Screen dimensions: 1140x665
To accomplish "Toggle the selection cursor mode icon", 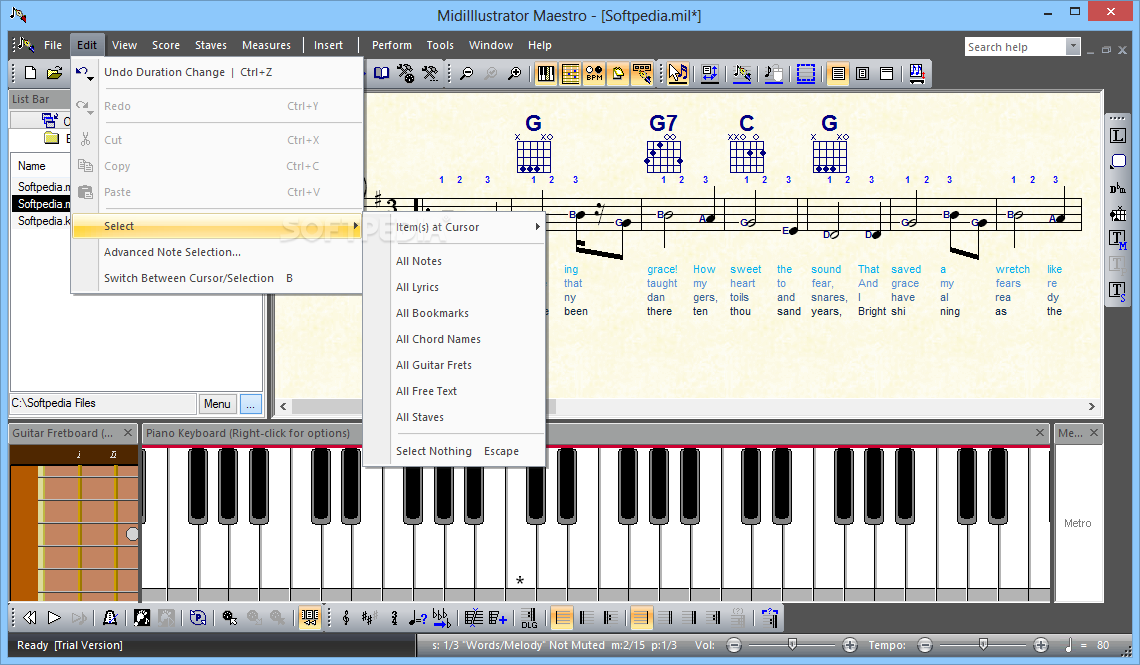I will pyautogui.click(x=678, y=73).
